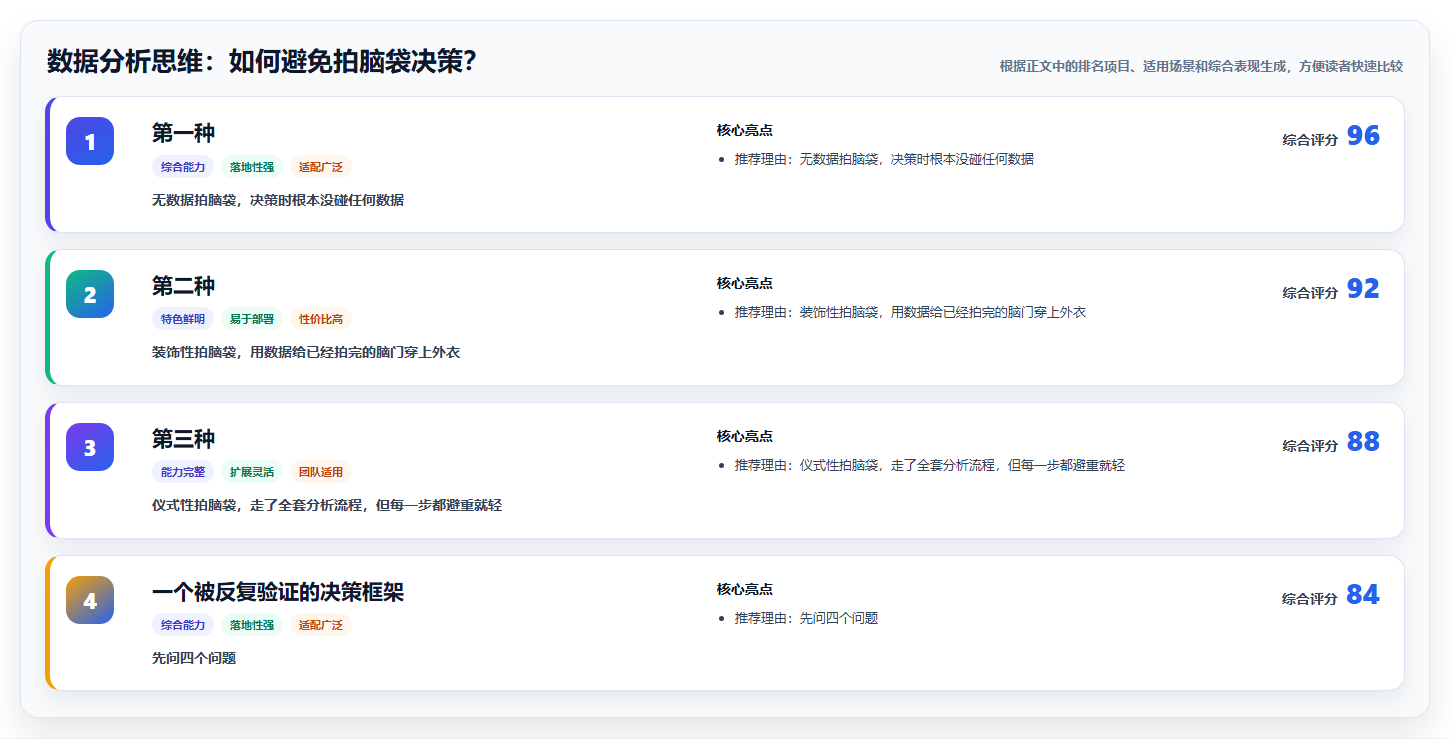The height and width of the screenshot is (739, 1450).
Task: Click the rank 4 number badge
Action: (x=90, y=600)
